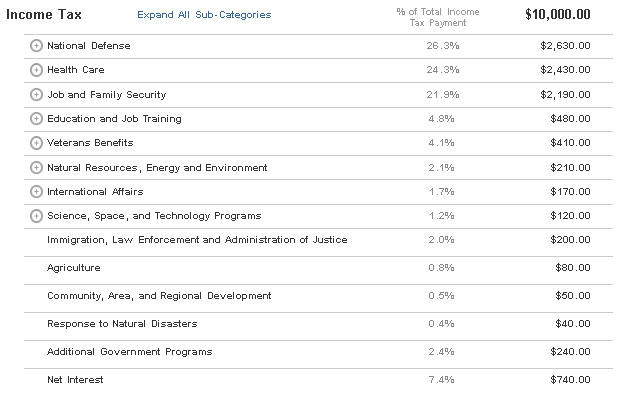The width and height of the screenshot is (619, 394).
Task: Click the Health Care label
Action: (x=76, y=70)
